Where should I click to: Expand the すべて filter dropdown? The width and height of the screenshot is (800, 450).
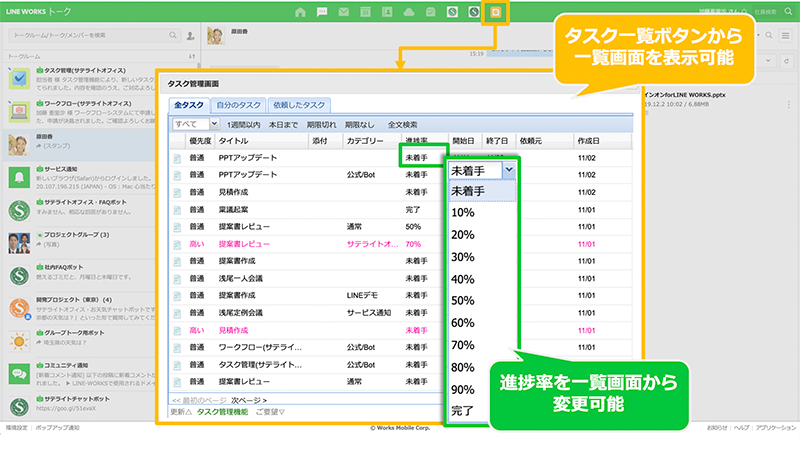[195, 124]
